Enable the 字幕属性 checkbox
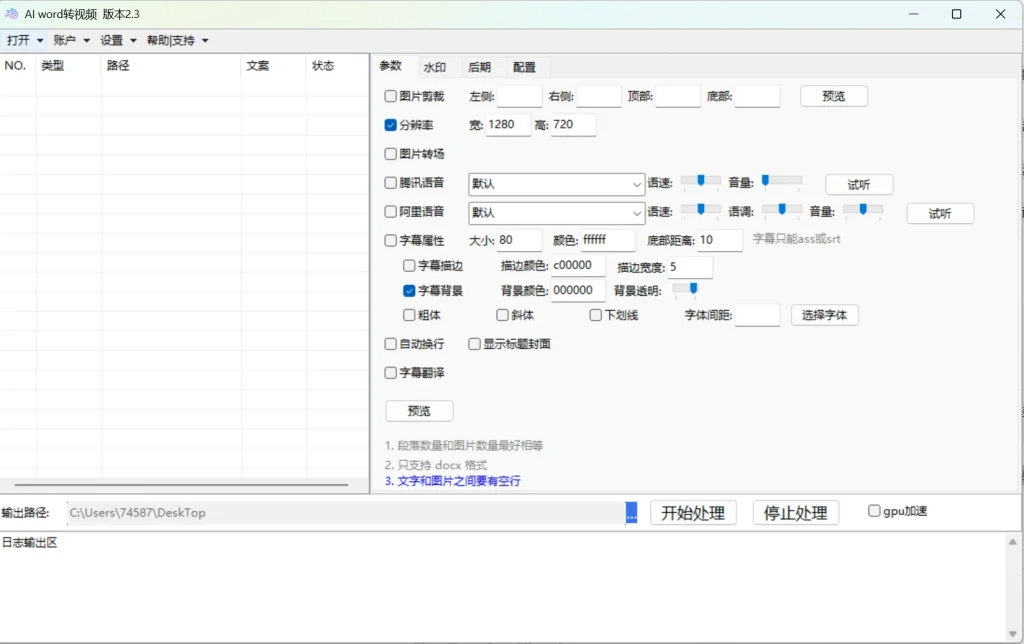 click(391, 240)
